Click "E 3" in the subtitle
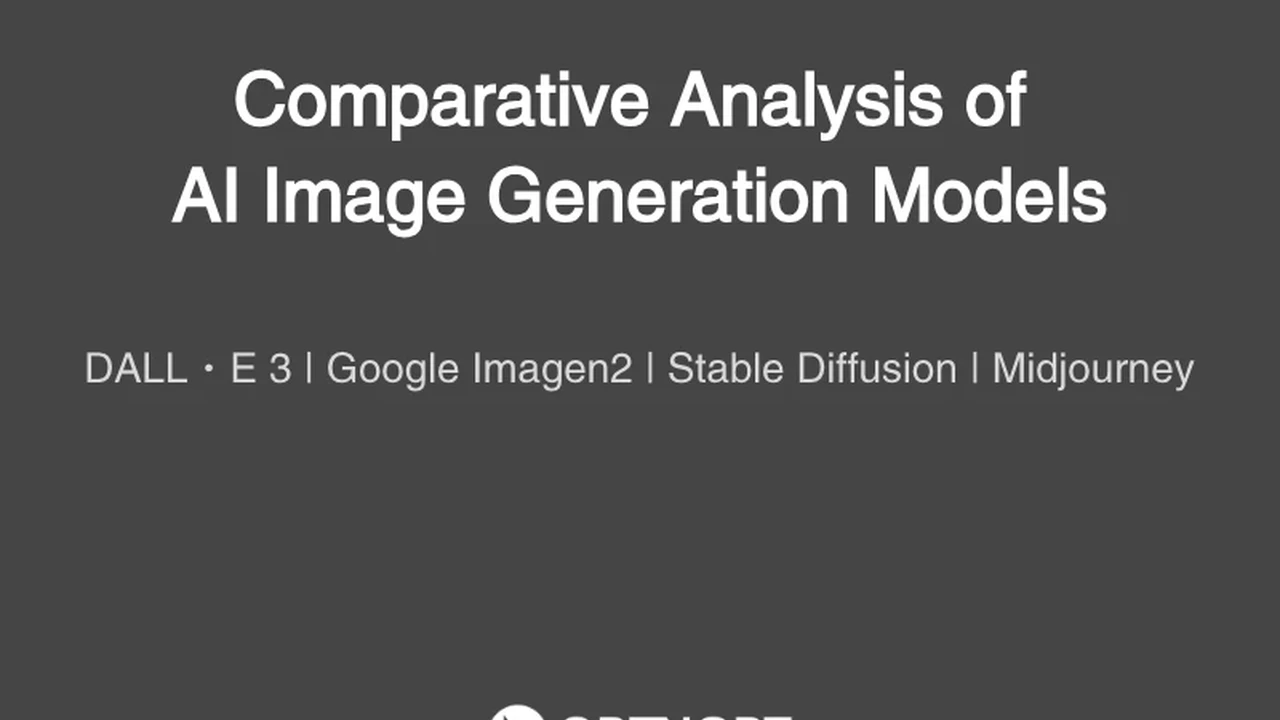The height and width of the screenshot is (720, 1280). 260,369
